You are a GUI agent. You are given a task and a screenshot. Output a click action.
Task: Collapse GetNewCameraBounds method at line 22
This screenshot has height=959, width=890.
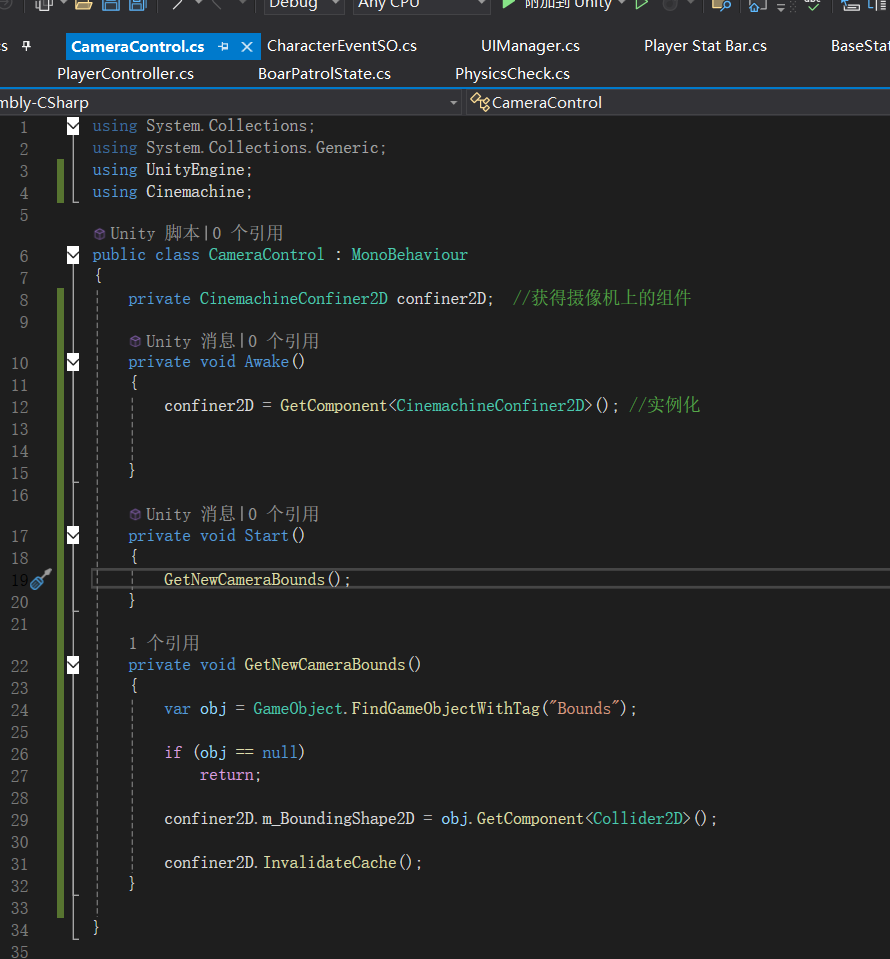click(73, 665)
